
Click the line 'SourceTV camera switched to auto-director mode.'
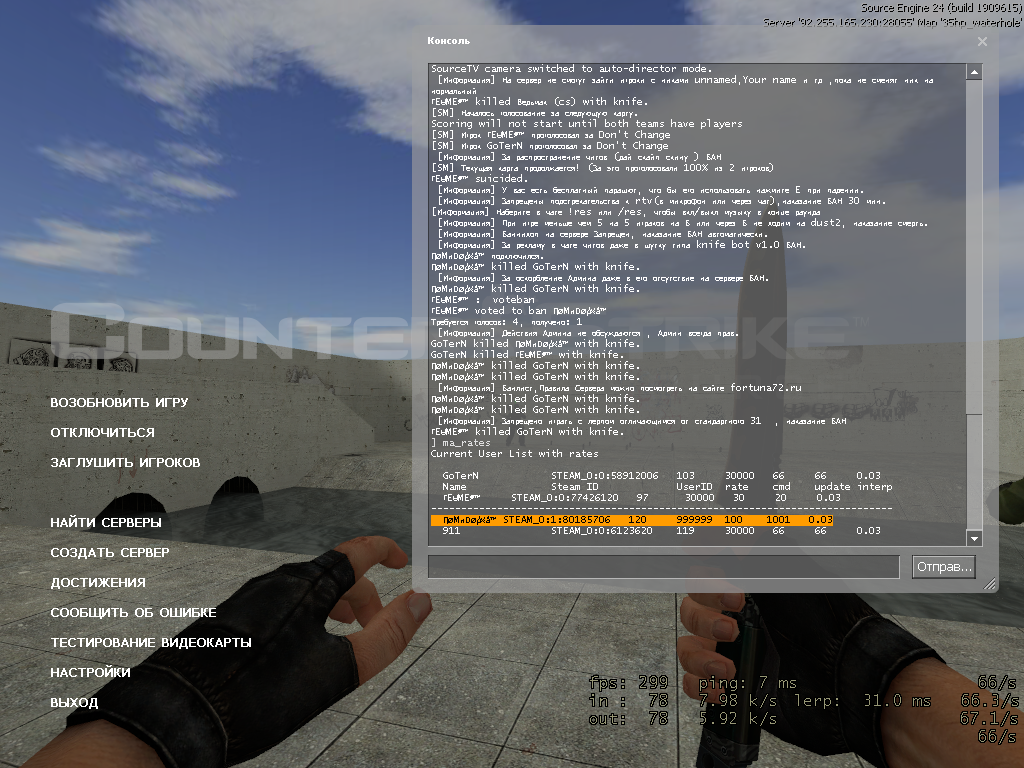(571, 69)
